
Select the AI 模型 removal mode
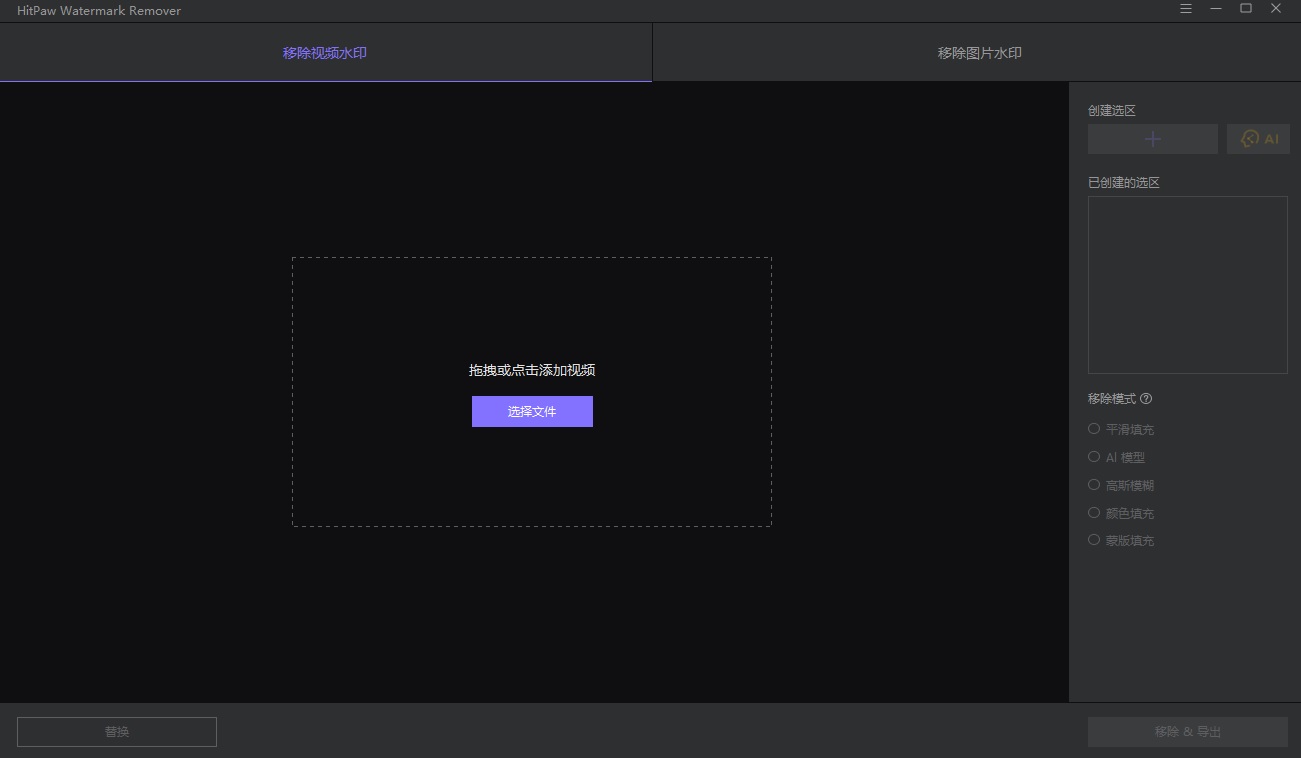tap(1116, 457)
